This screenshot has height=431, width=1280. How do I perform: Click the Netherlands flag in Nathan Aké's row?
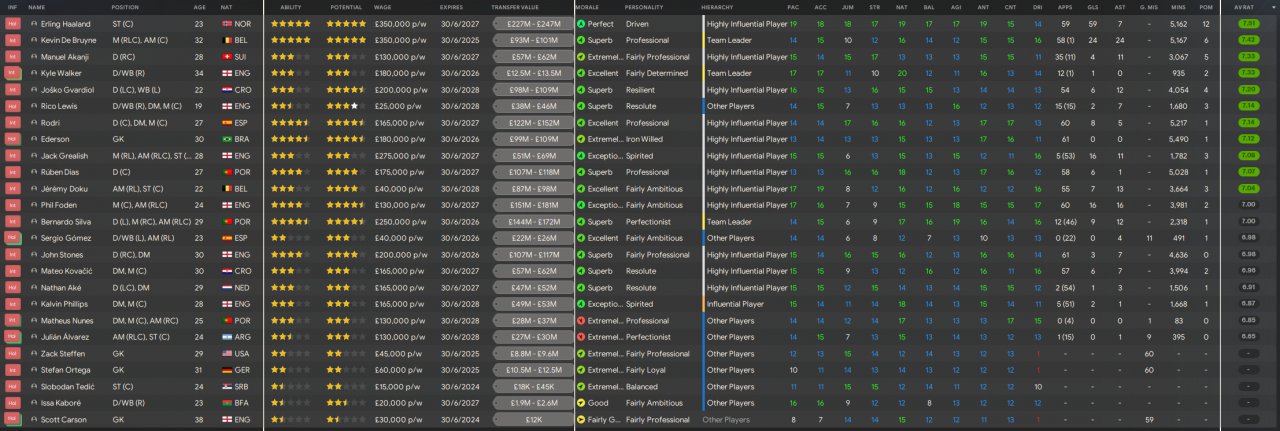[226, 288]
